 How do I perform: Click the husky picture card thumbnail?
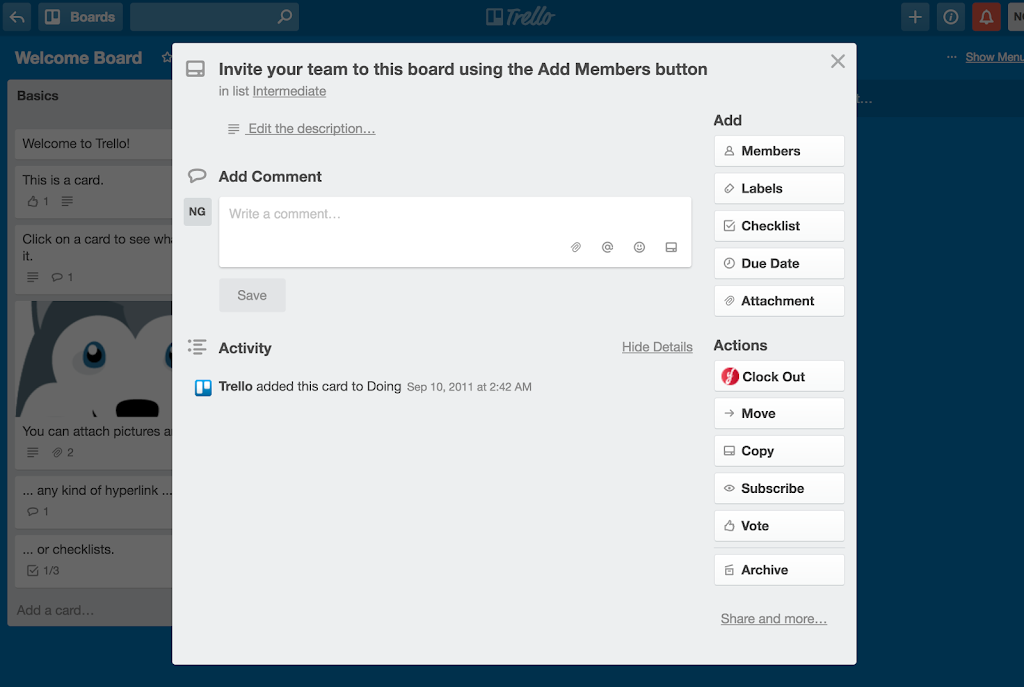coord(93,359)
